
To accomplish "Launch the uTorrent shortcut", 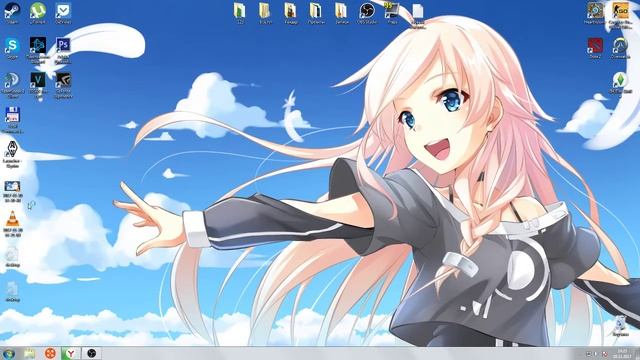I will (x=38, y=11).
